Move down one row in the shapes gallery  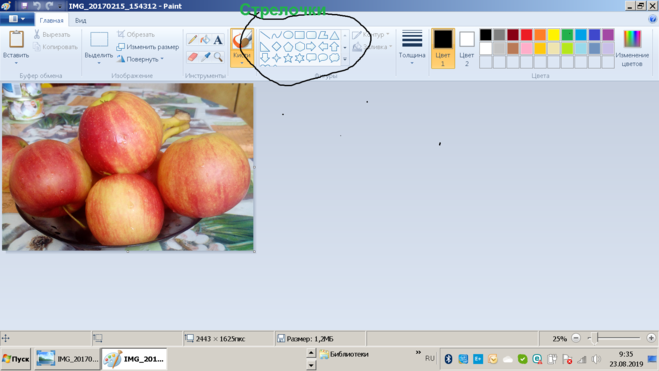[x=345, y=47]
